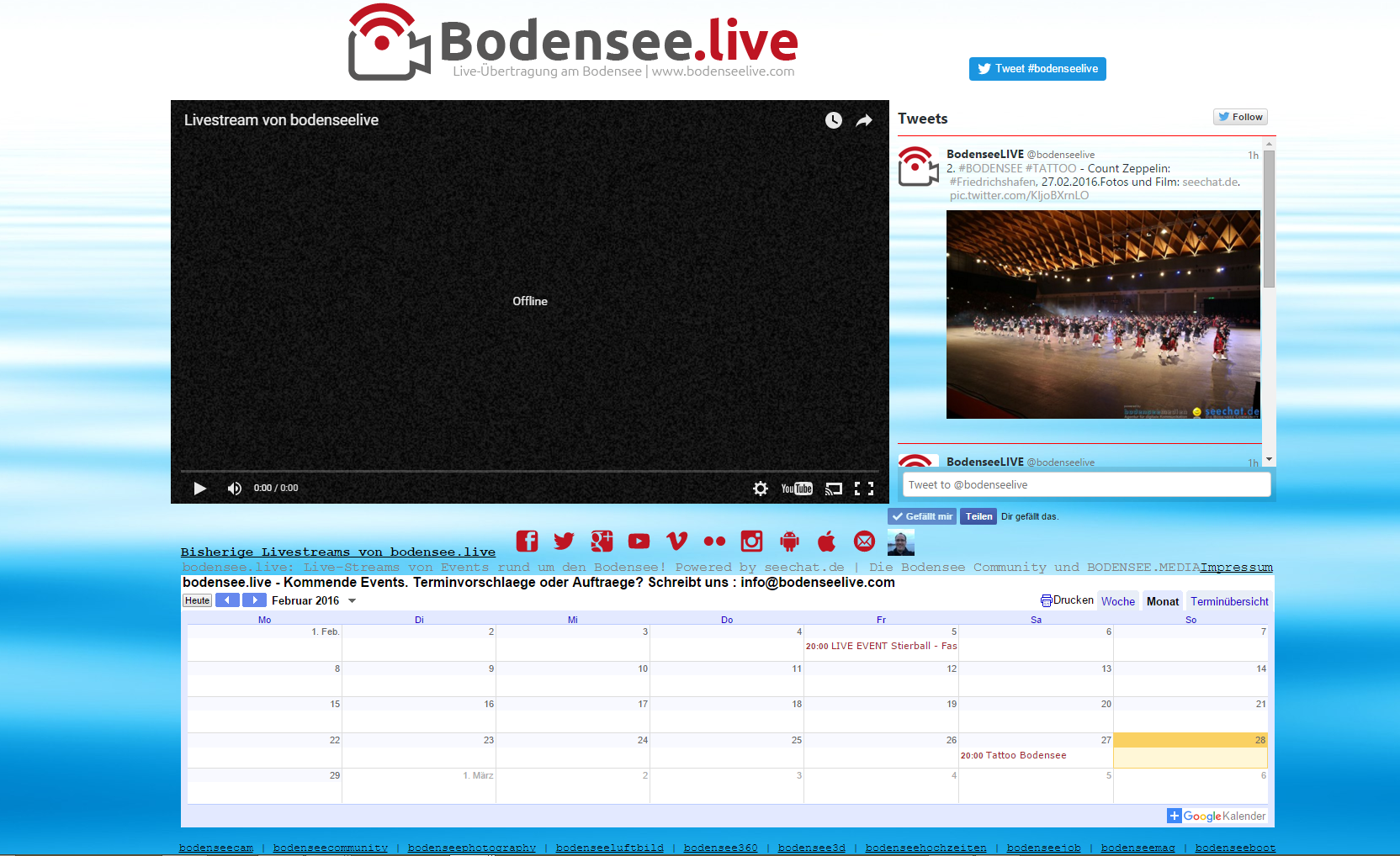Open the Vimeo icon

pos(676,541)
